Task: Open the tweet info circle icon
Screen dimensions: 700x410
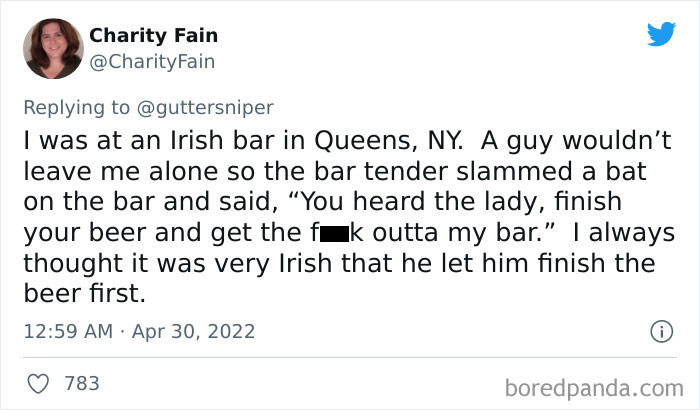Action: tap(659, 330)
